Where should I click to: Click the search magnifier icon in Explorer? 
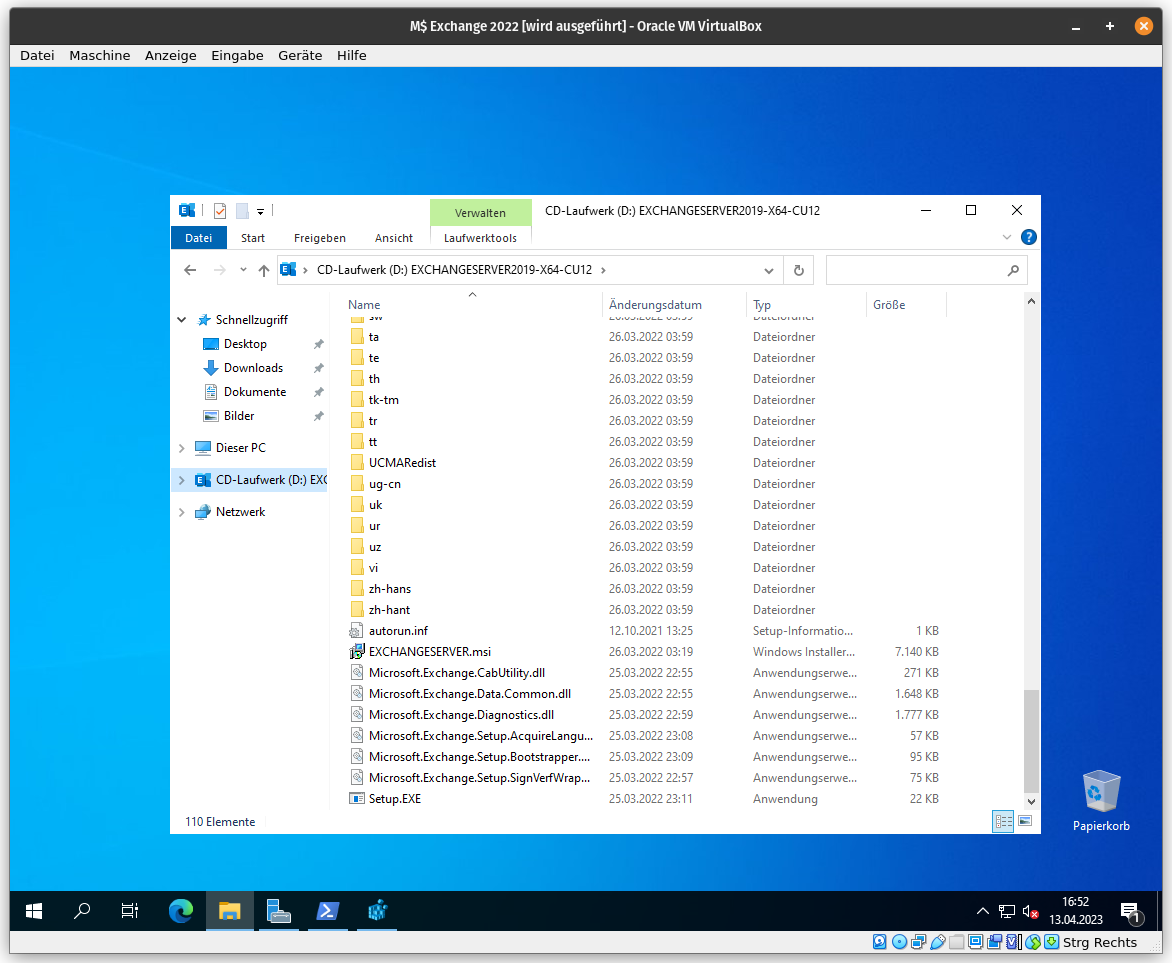pyautogui.click(x=1013, y=270)
